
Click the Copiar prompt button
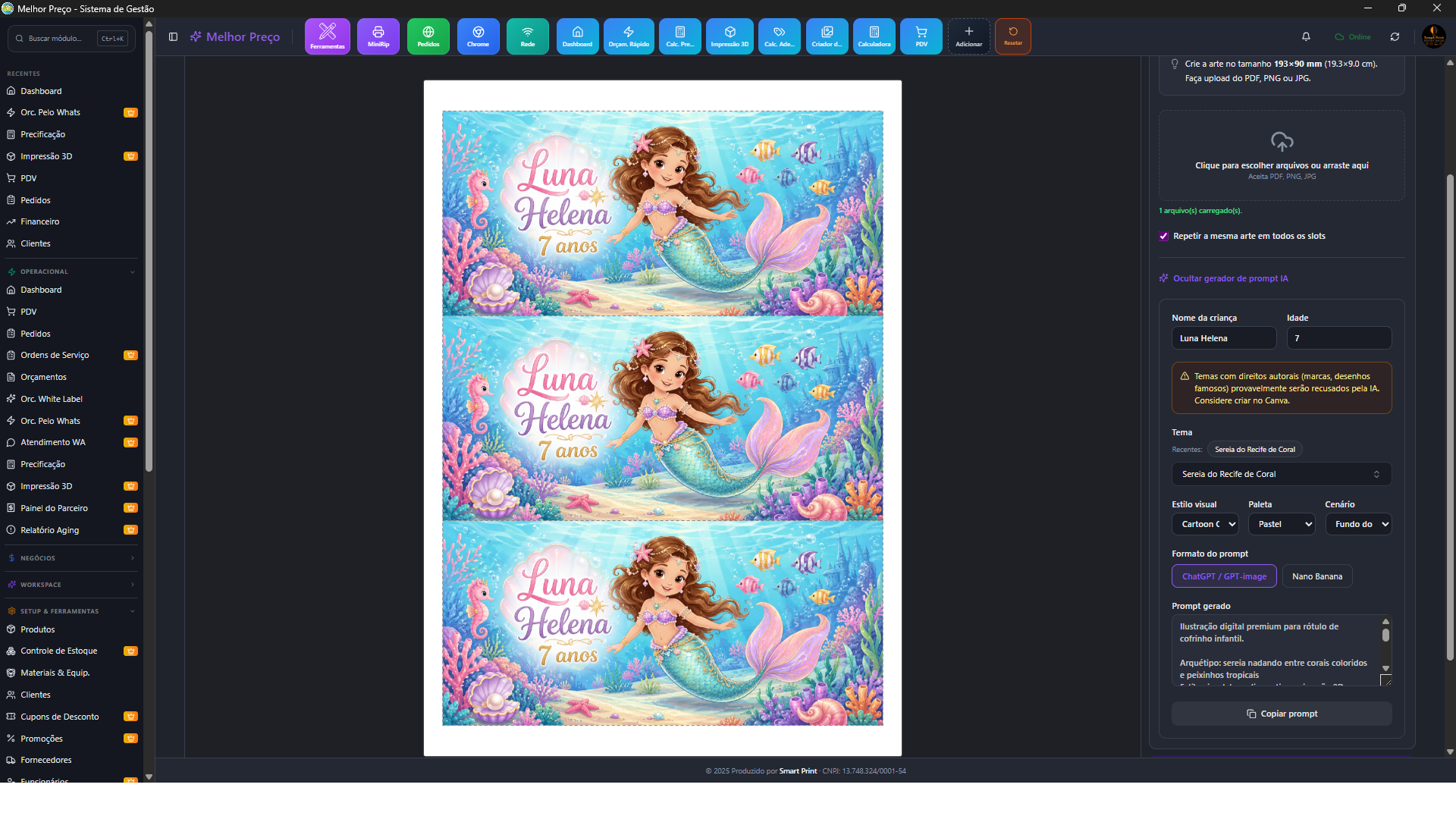tap(1282, 714)
